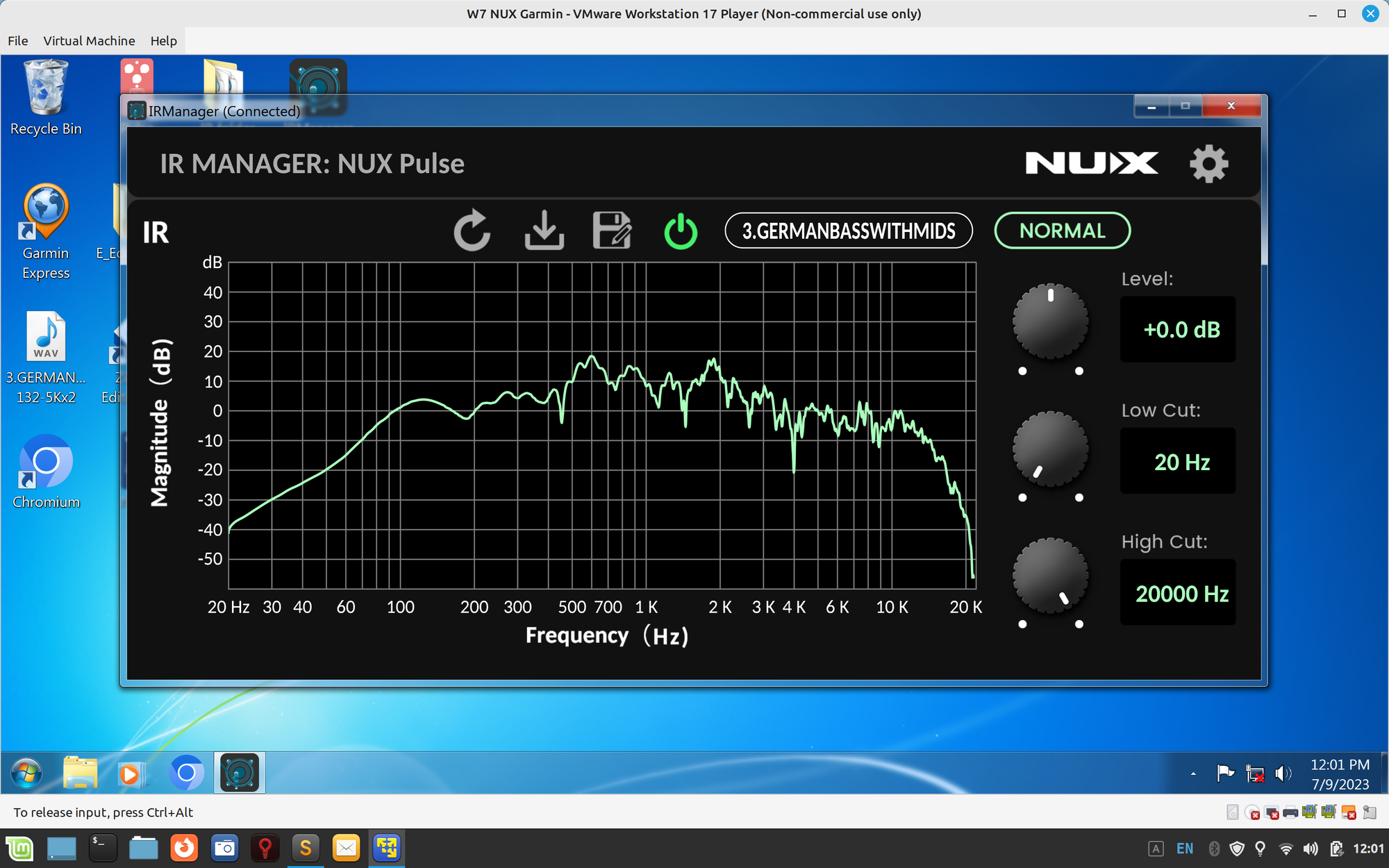Open the Action Center flag icon
The height and width of the screenshot is (868, 1389).
(1225, 773)
